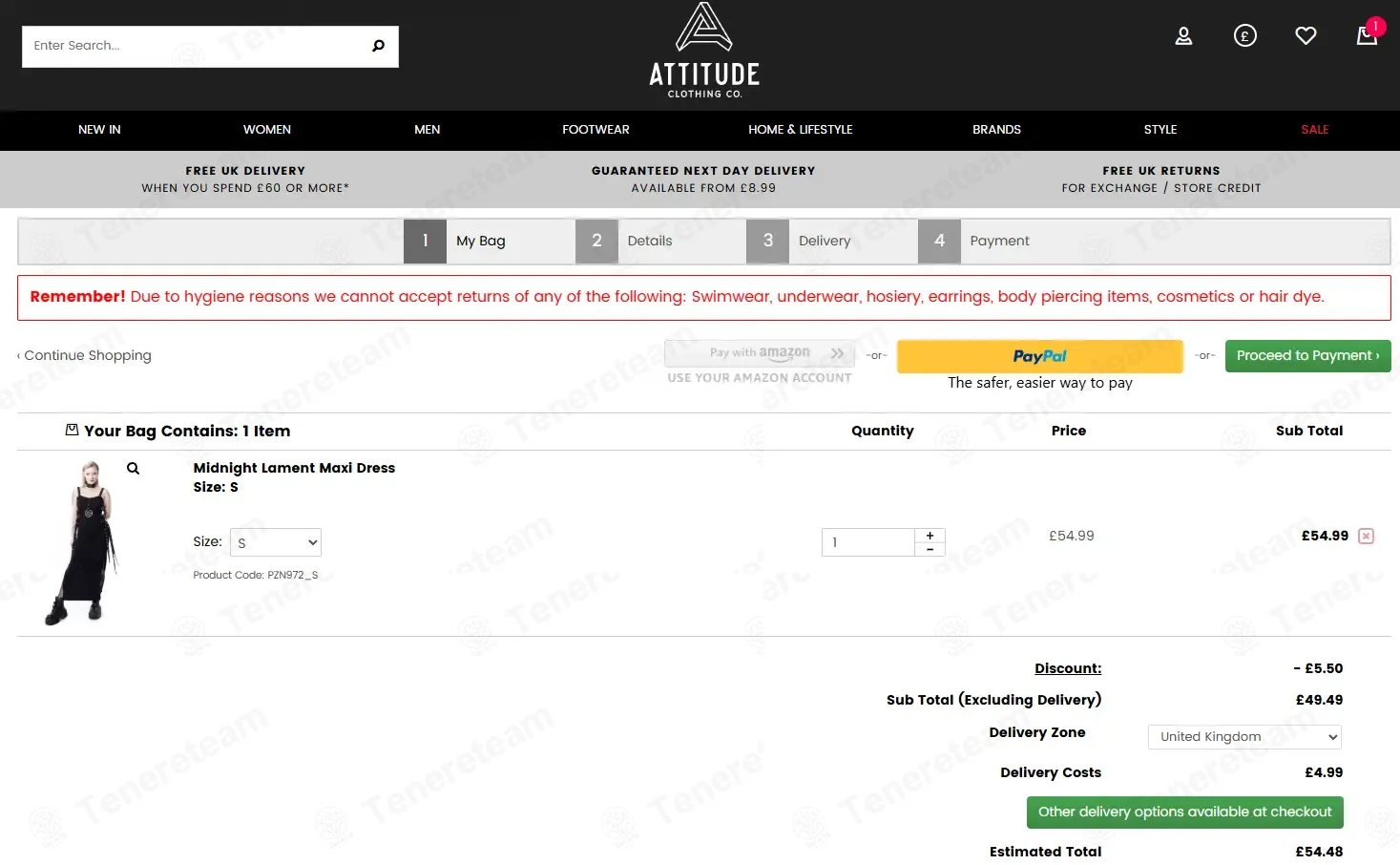1400x865 pixels.
Task: Increase quantity with plus button
Action: (930, 536)
